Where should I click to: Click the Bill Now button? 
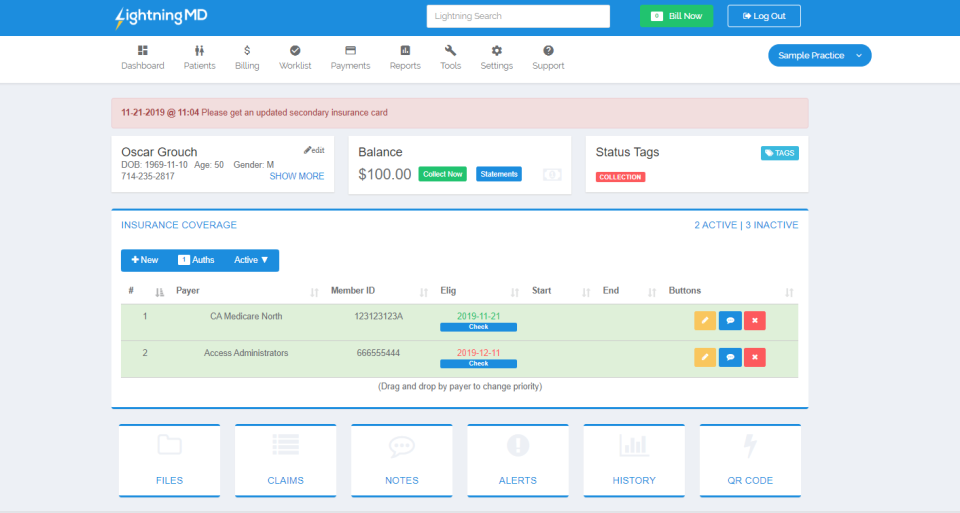tap(677, 16)
